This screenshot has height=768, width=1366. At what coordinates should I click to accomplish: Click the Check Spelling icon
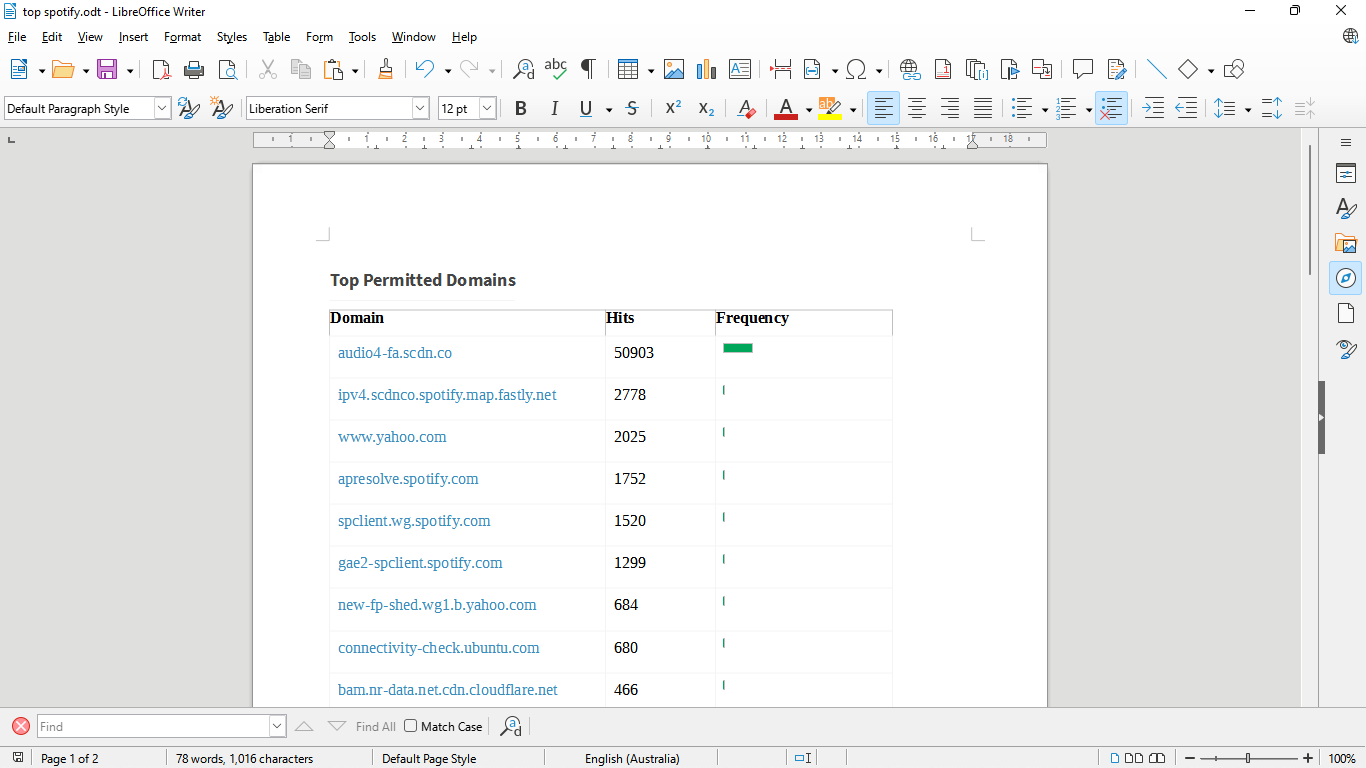click(x=555, y=69)
